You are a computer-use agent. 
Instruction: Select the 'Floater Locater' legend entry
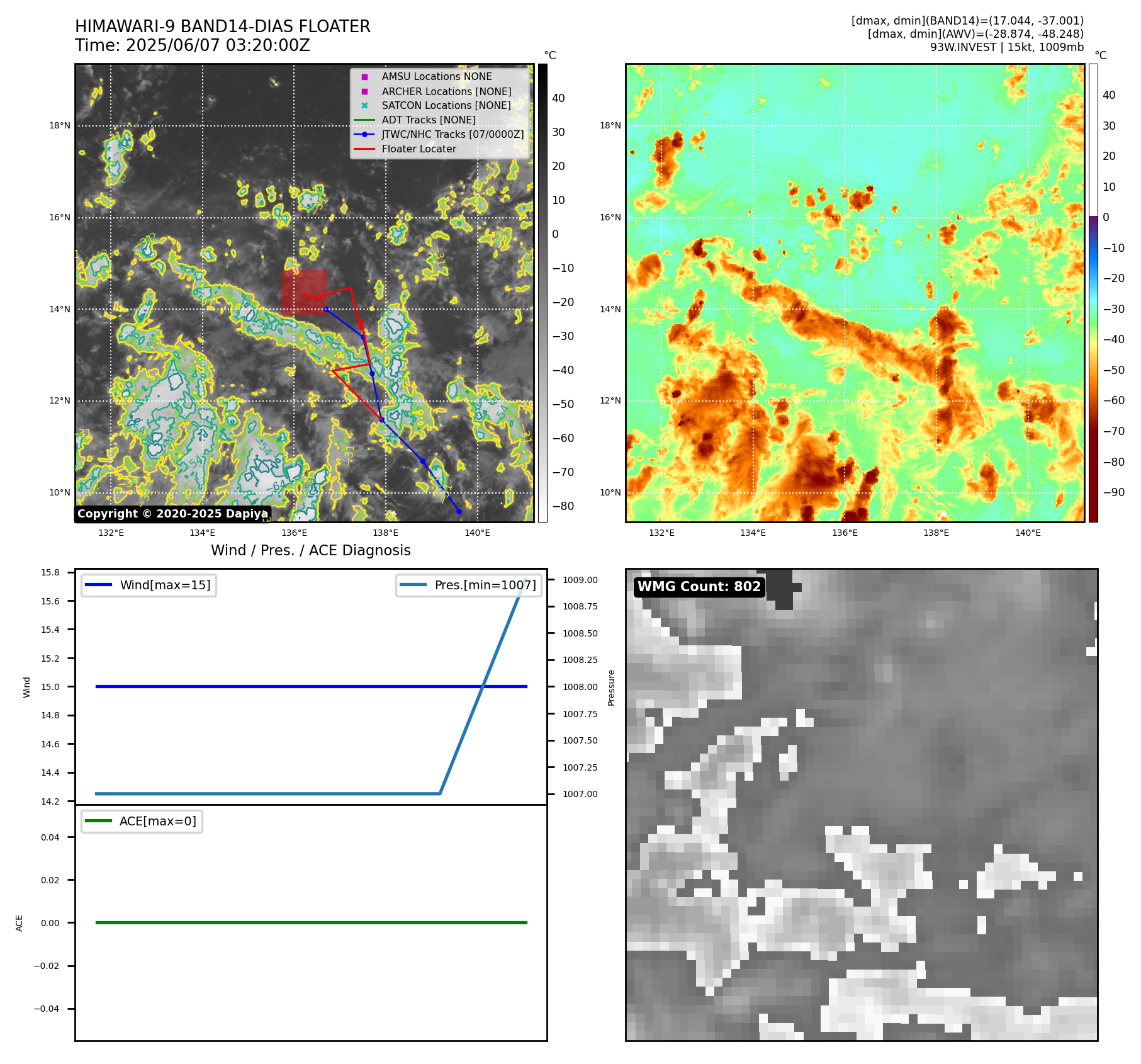click(419, 149)
